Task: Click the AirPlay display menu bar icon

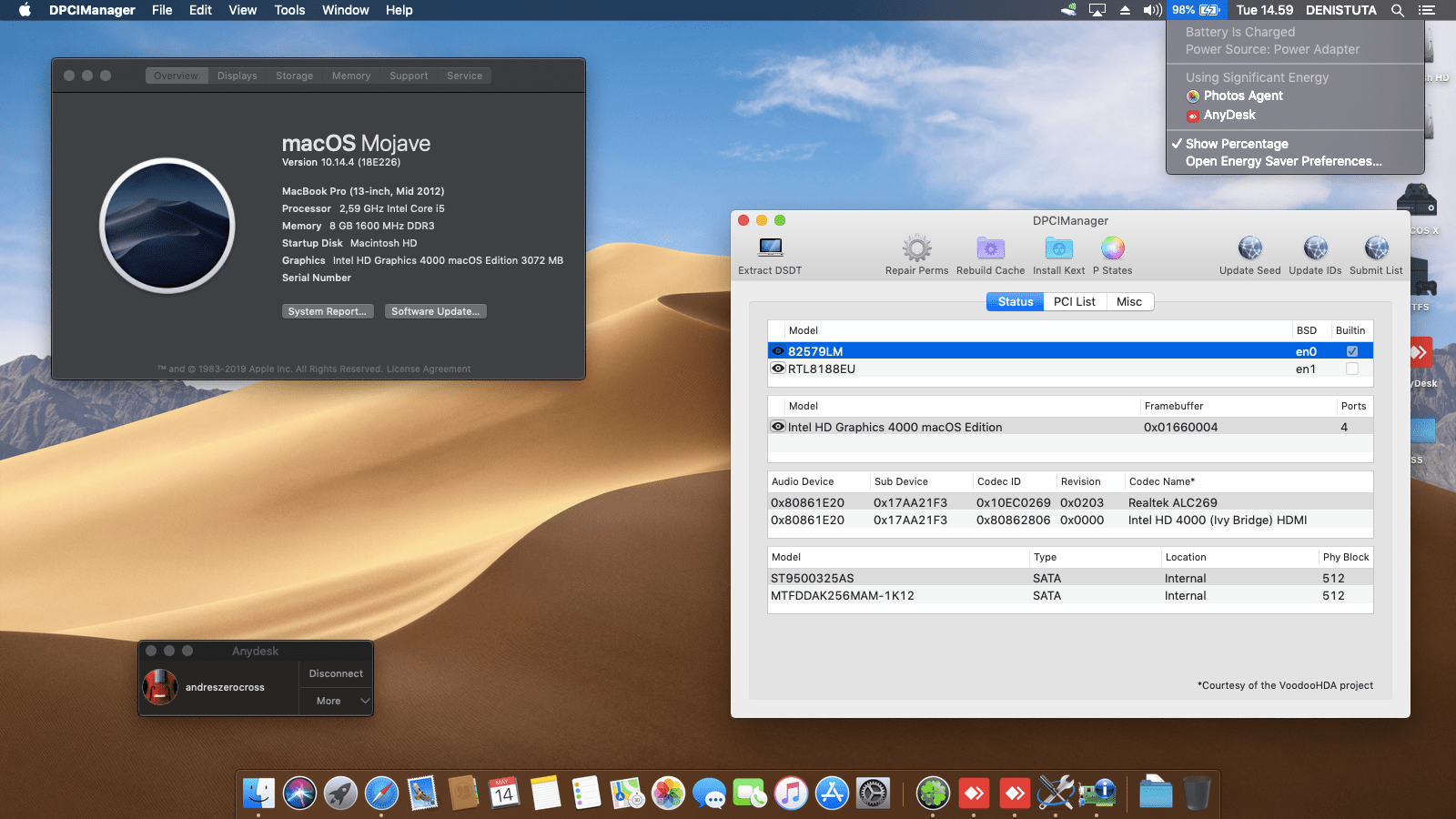Action: tap(1097, 10)
